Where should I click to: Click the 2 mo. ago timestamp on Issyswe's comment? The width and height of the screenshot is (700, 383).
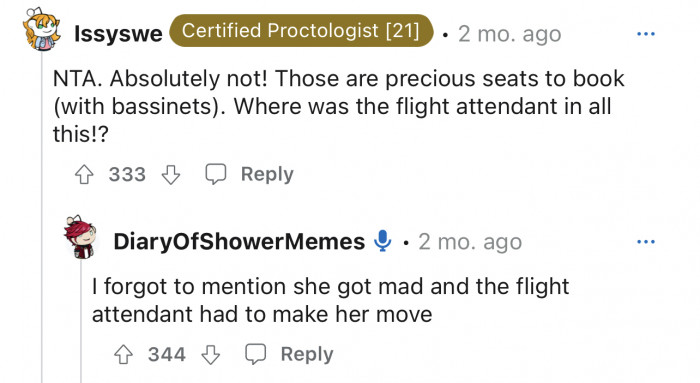(509, 34)
